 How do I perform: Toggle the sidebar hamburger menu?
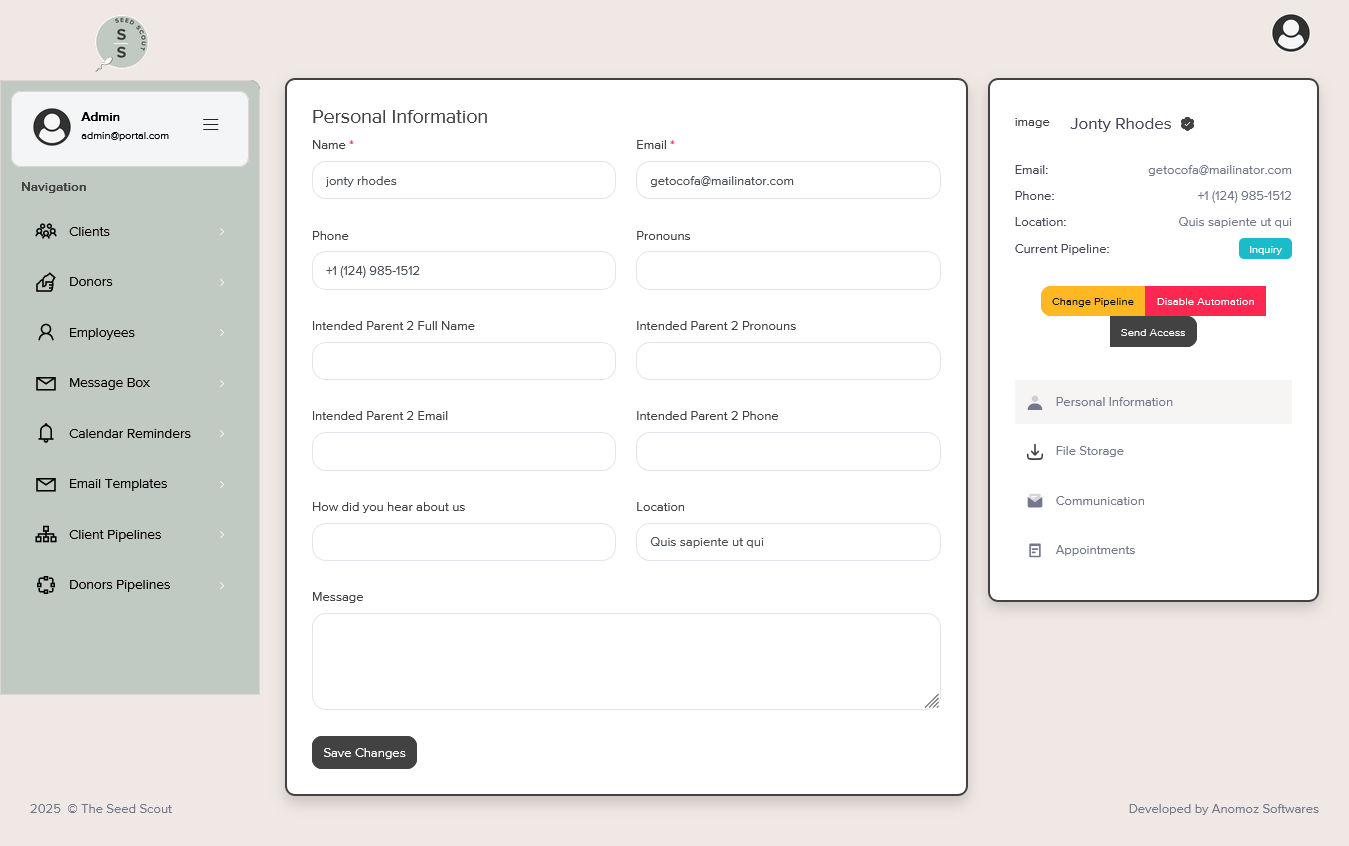210,125
